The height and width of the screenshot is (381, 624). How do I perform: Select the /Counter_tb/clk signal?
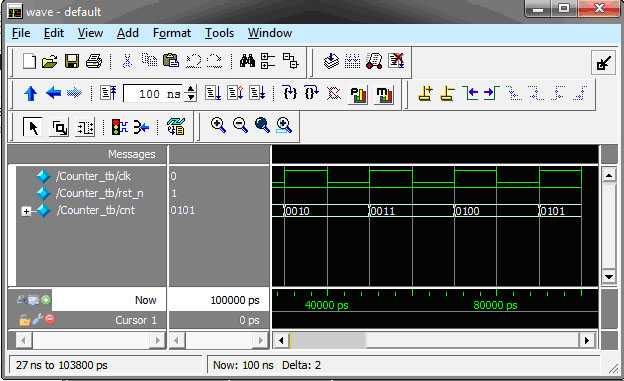click(x=94, y=176)
